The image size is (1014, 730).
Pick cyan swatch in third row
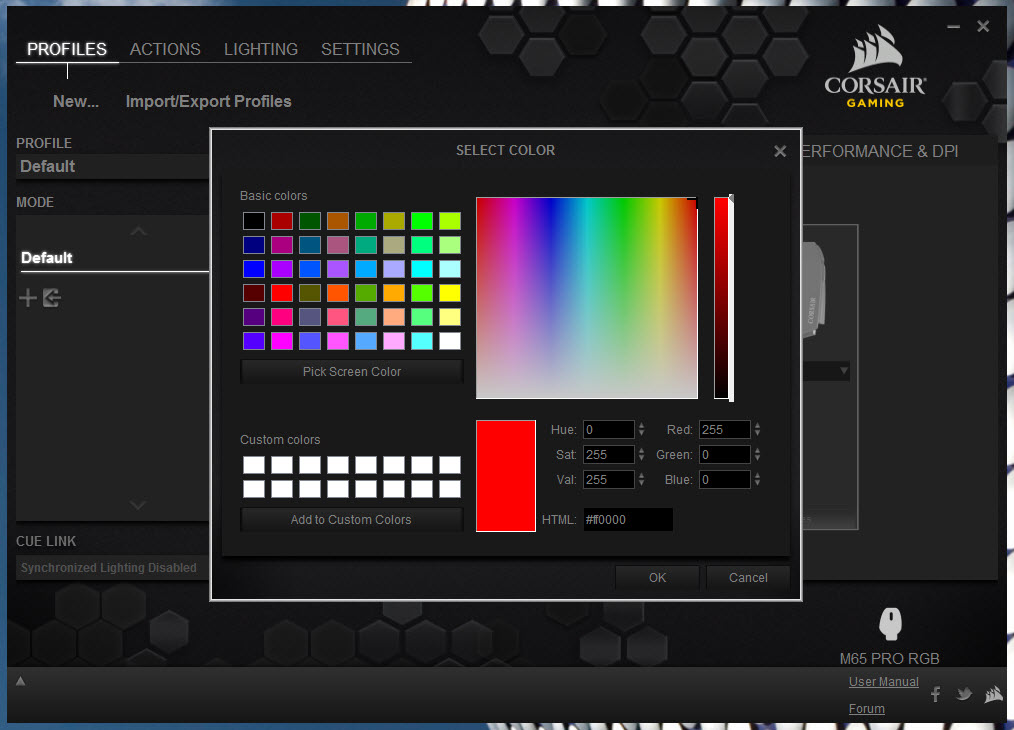tap(422, 269)
